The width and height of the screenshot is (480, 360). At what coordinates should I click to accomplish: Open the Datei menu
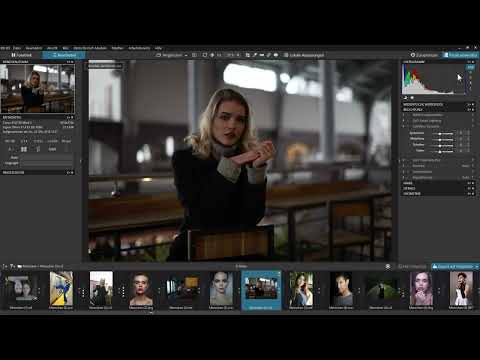click(x=17, y=48)
